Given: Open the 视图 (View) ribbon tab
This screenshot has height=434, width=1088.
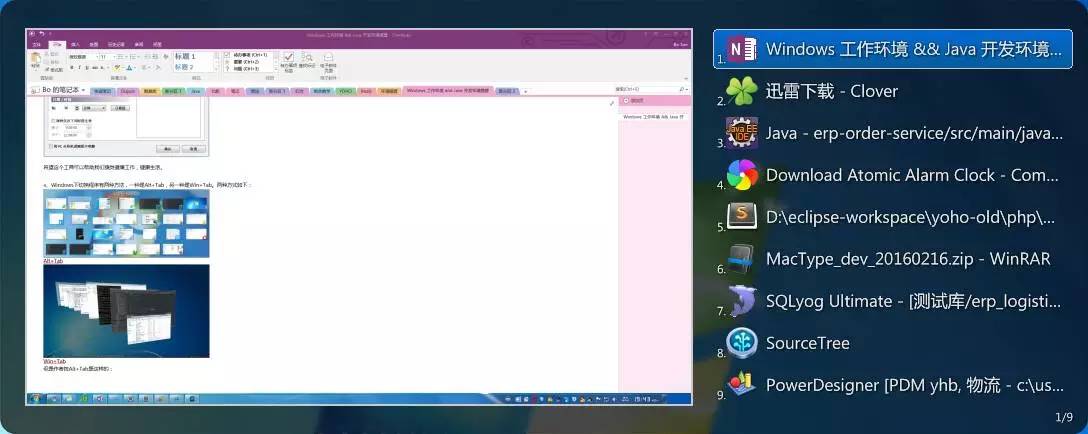Looking at the screenshot, I should point(157,44).
